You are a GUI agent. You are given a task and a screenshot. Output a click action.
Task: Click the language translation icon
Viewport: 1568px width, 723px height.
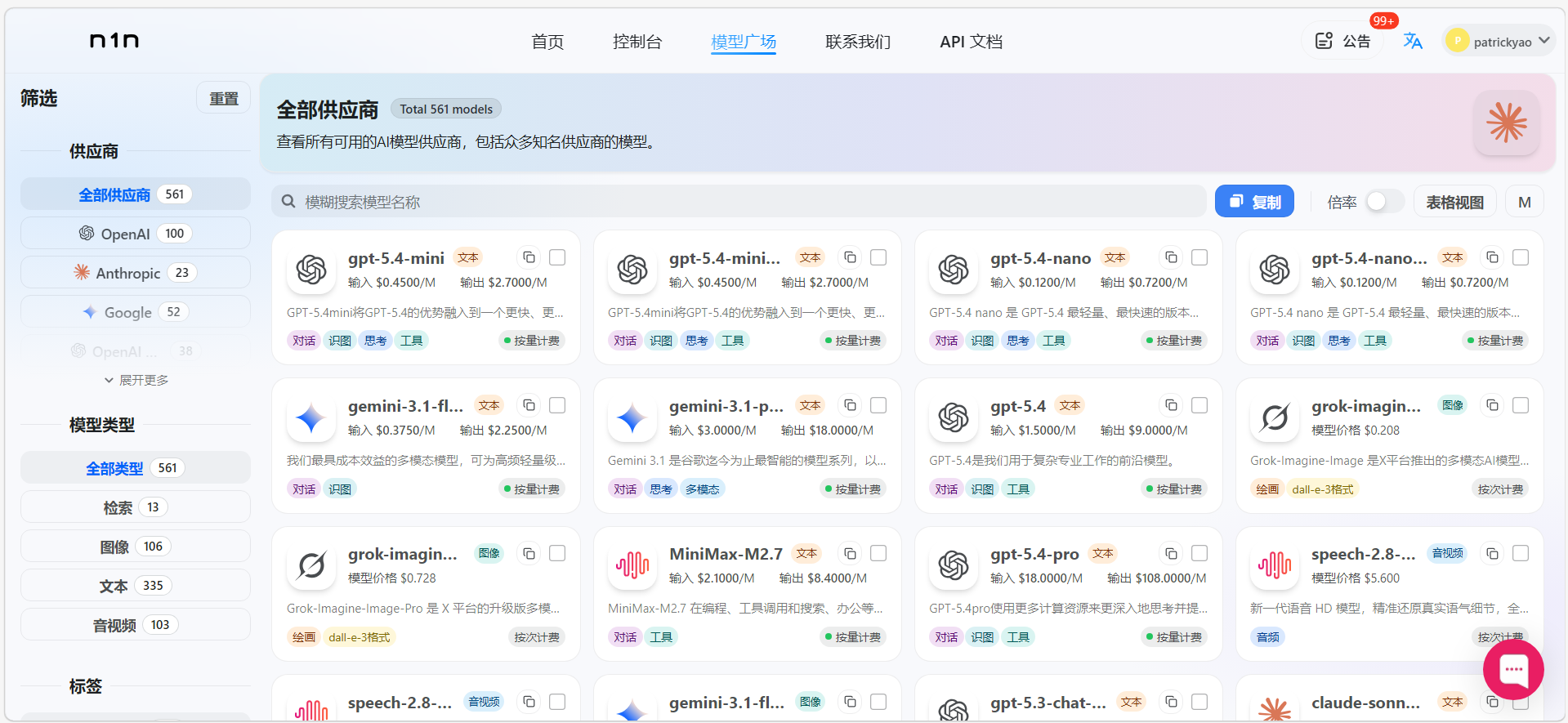(x=1412, y=41)
